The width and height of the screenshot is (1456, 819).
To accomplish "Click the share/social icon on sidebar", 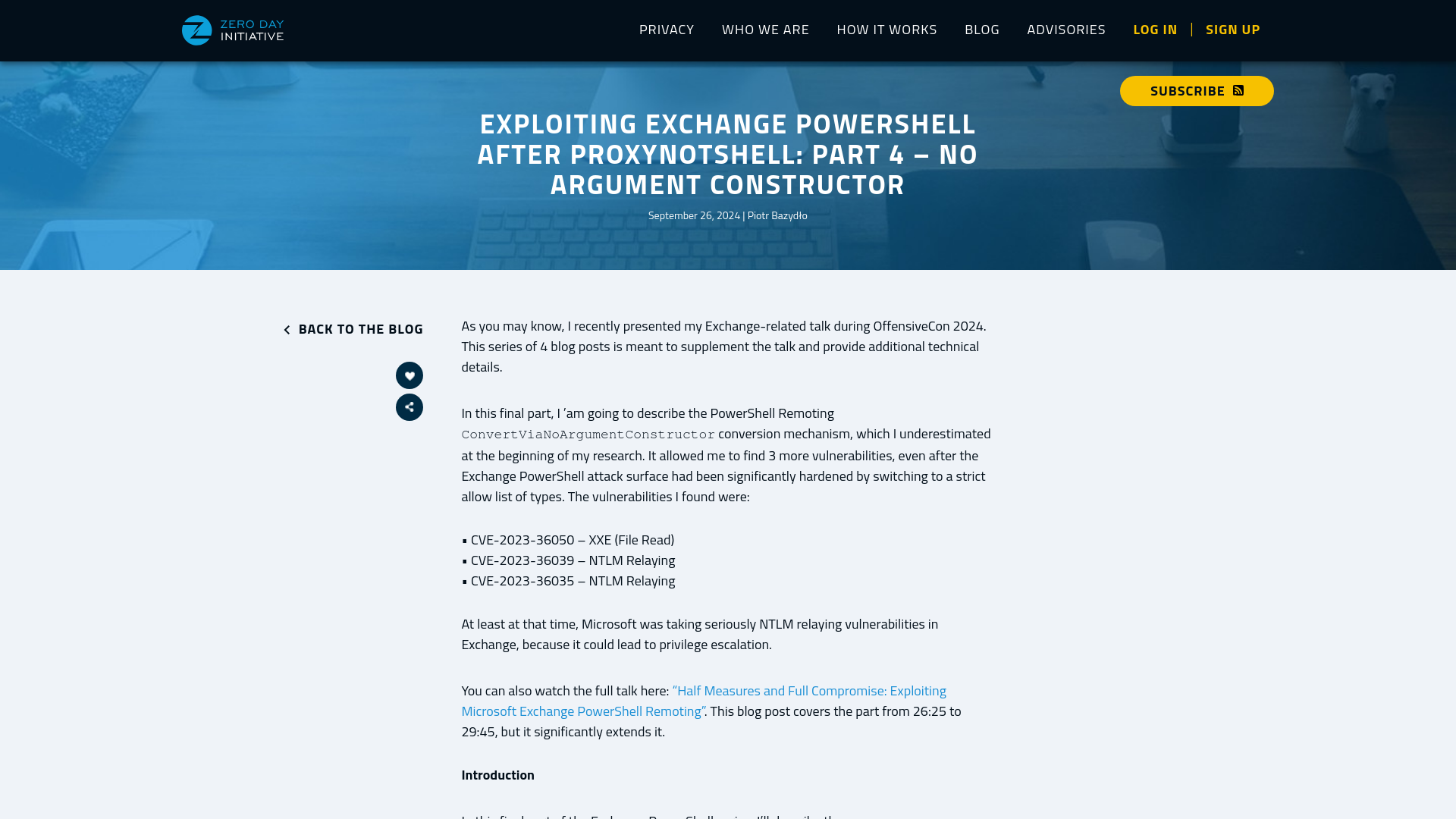I will 410,407.
